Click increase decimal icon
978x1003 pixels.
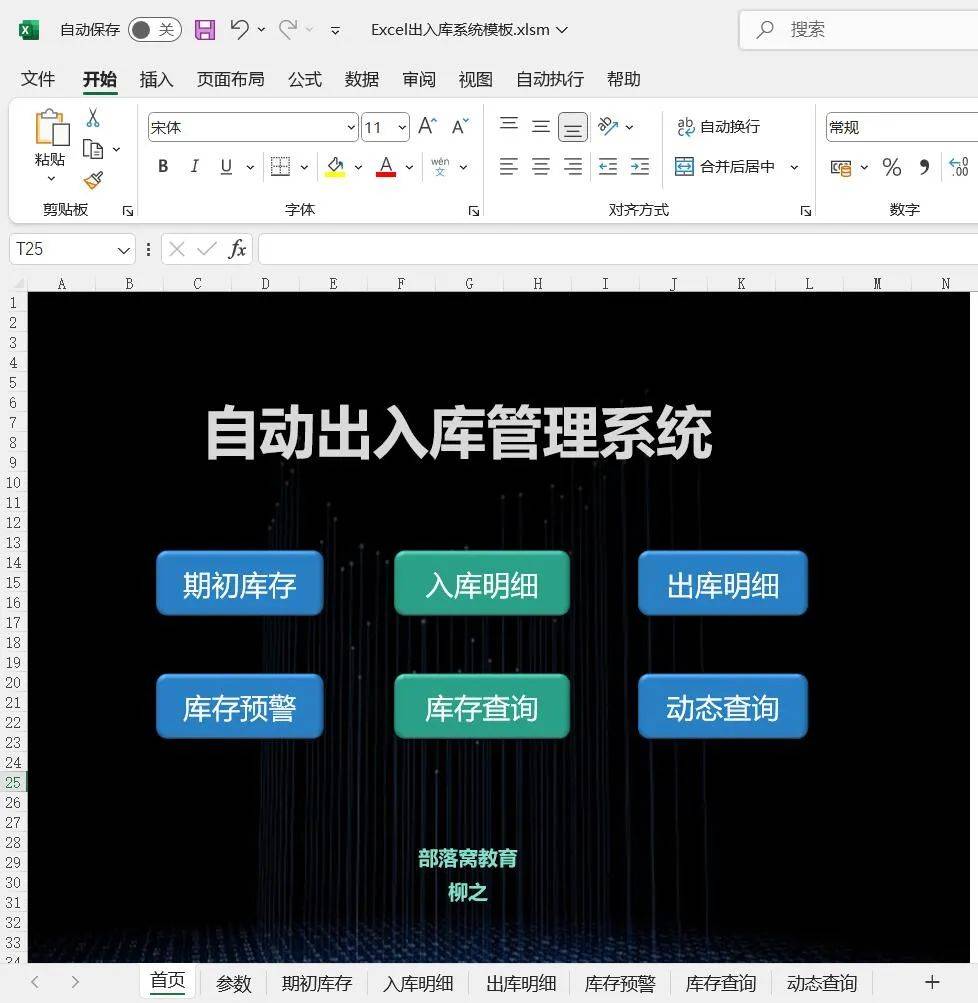coord(959,168)
